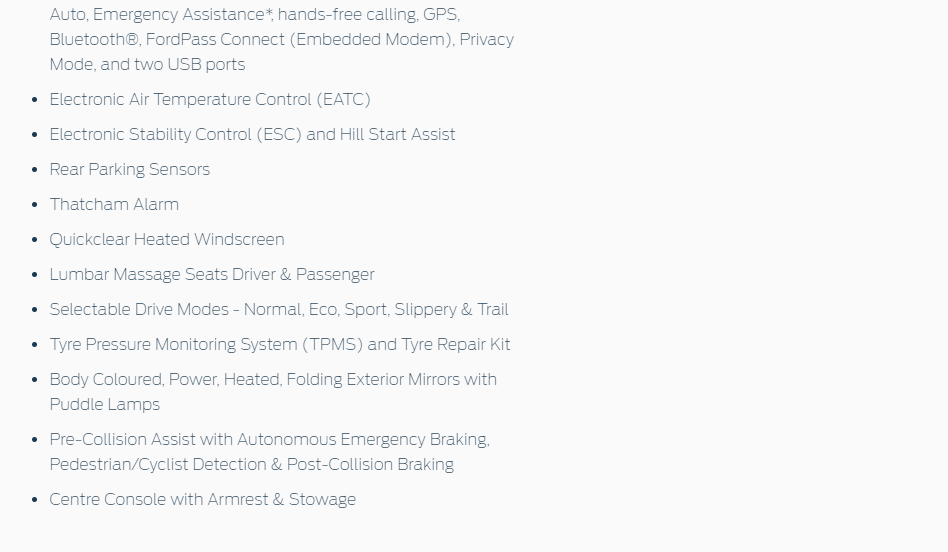Click the bullet beside Centre Console item

35,499
